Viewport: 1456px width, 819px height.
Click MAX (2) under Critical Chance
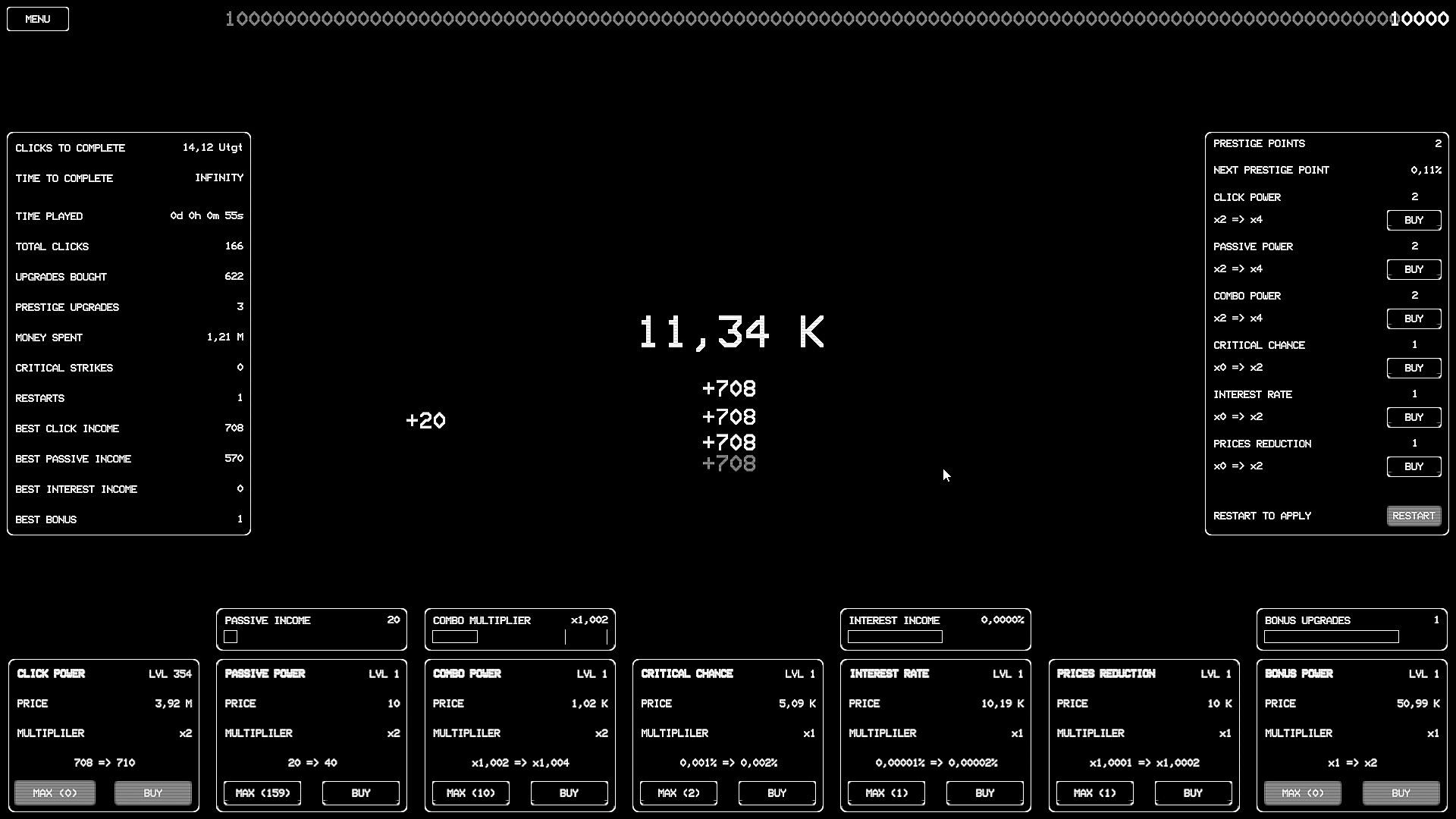pyautogui.click(x=678, y=793)
